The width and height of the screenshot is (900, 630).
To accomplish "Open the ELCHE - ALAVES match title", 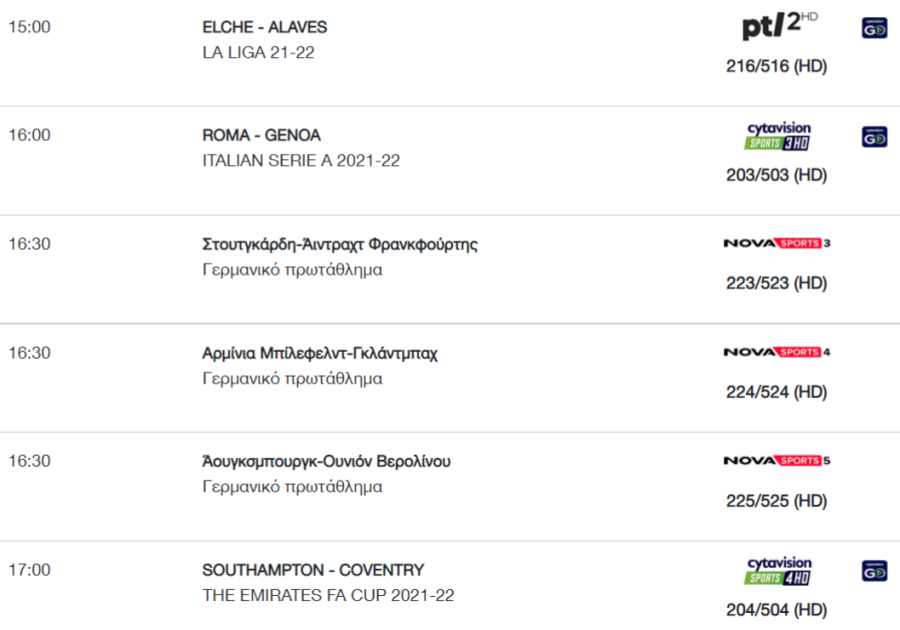I will 265,27.
